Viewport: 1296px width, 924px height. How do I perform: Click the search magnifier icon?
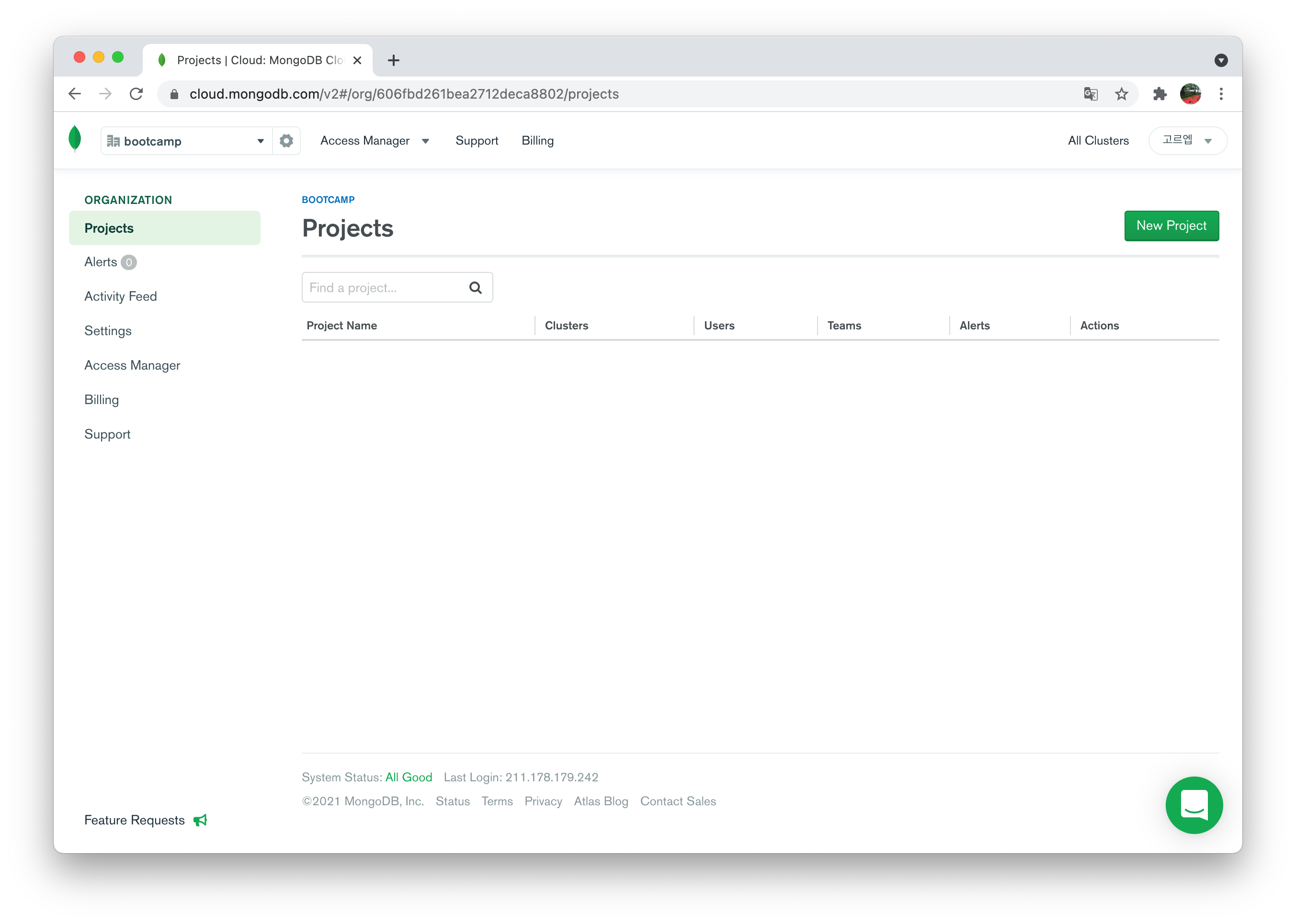[475, 288]
